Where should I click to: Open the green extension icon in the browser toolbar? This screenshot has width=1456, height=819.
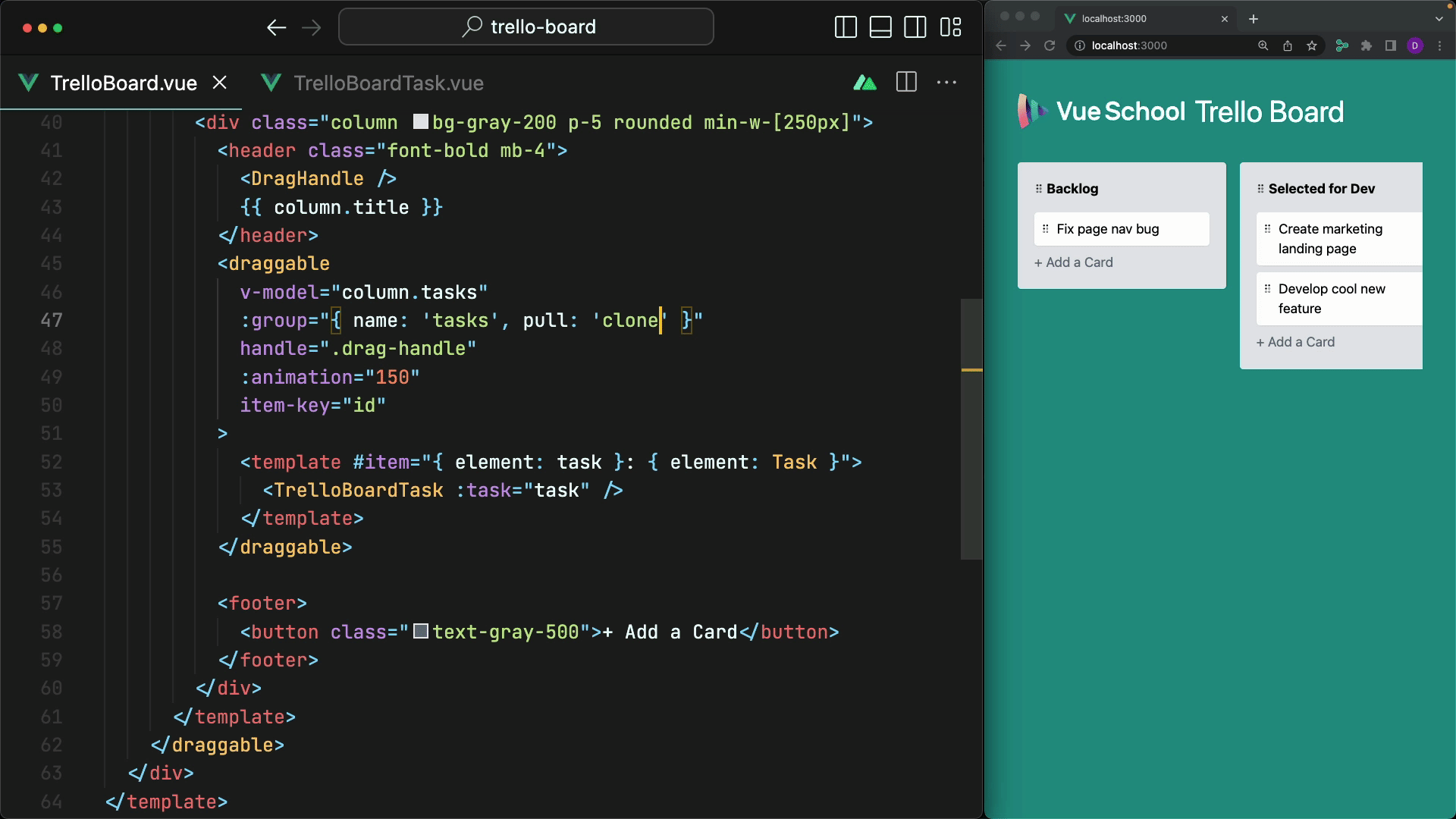pyautogui.click(x=1342, y=45)
